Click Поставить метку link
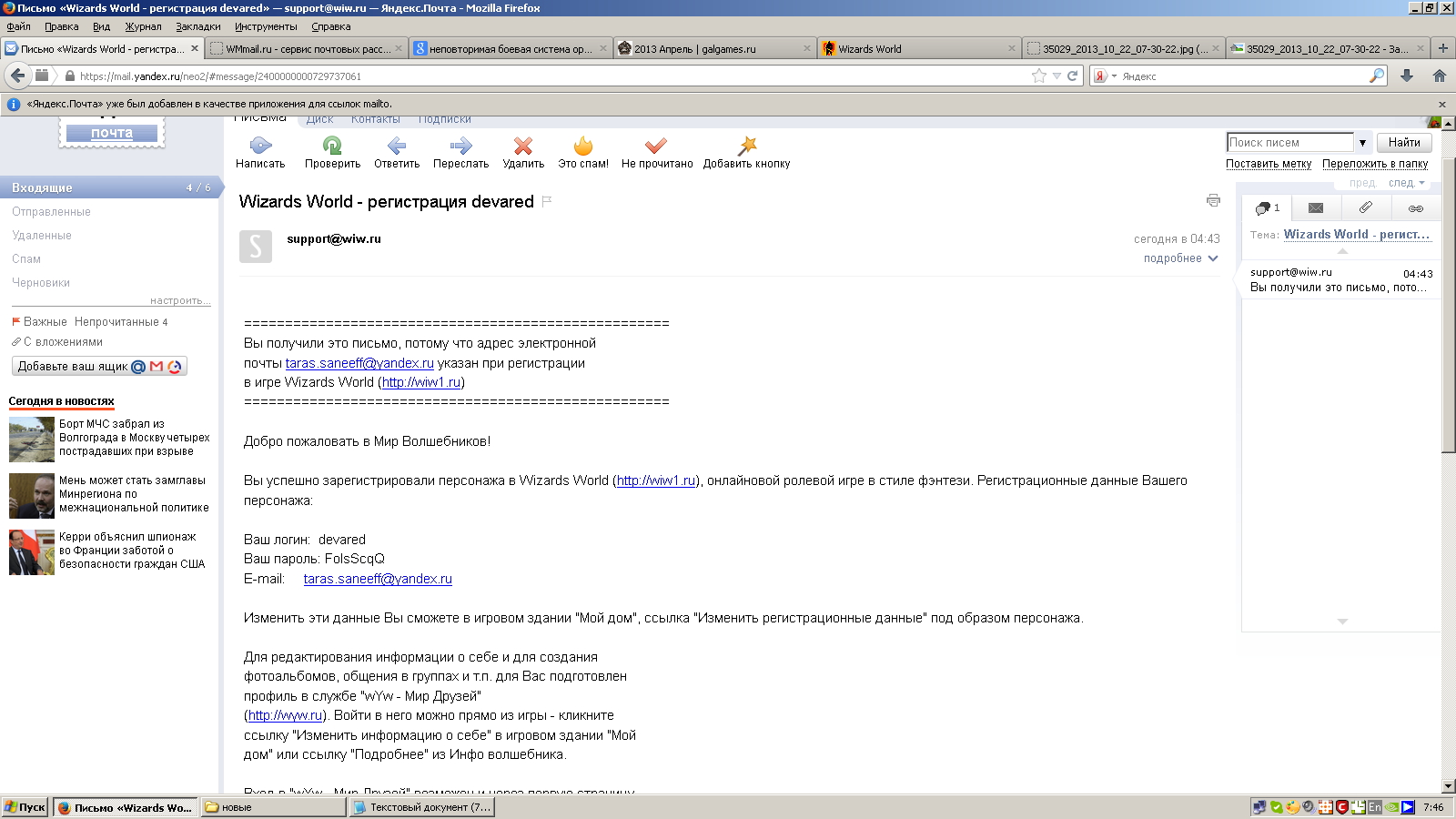Image resolution: width=1456 pixels, height=819 pixels. [1269, 164]
